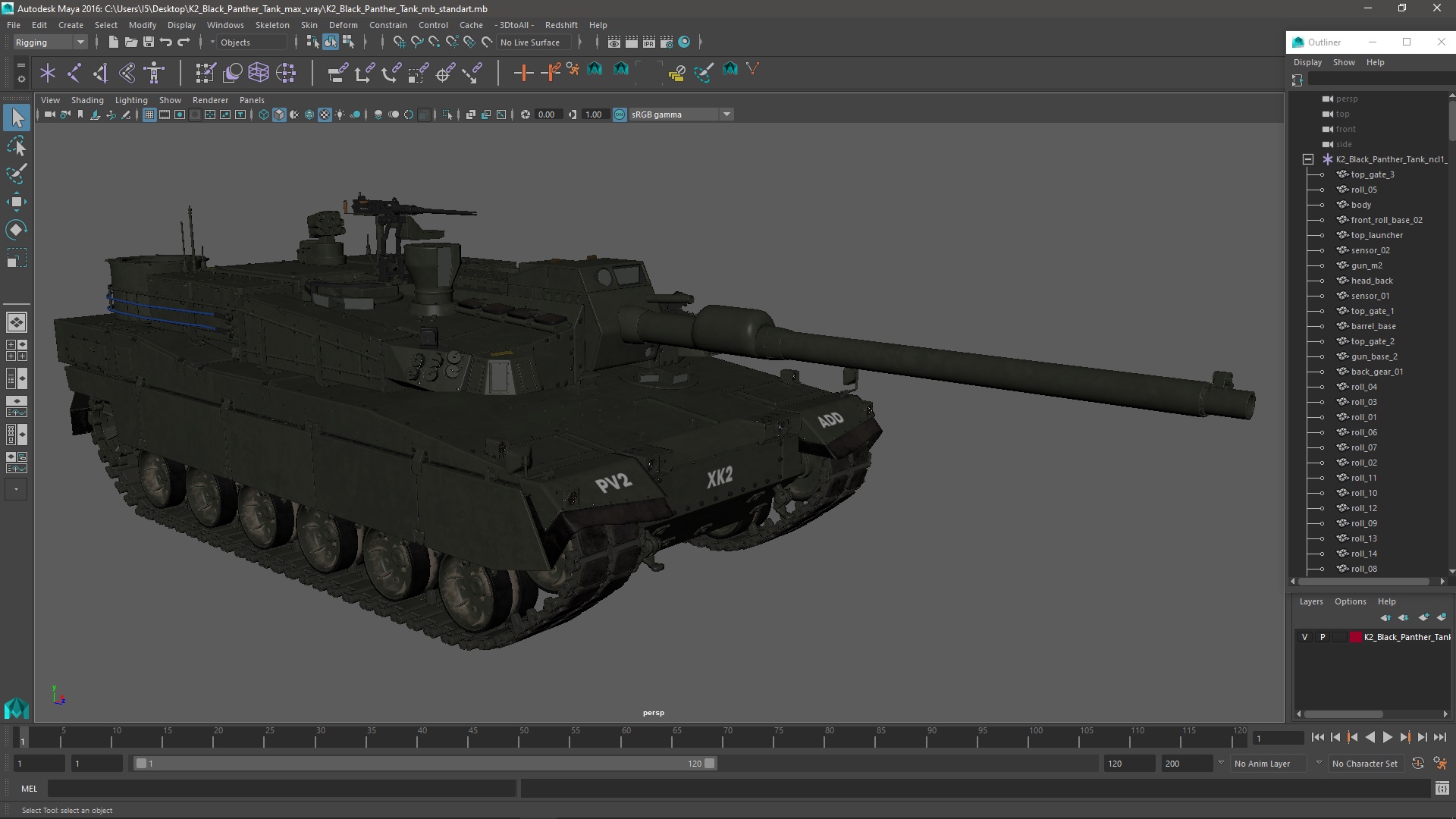Screen dimensions: 1456x819
Task: Toggle isolate select in viewport toolbar
Action: (x=447, y=115)
